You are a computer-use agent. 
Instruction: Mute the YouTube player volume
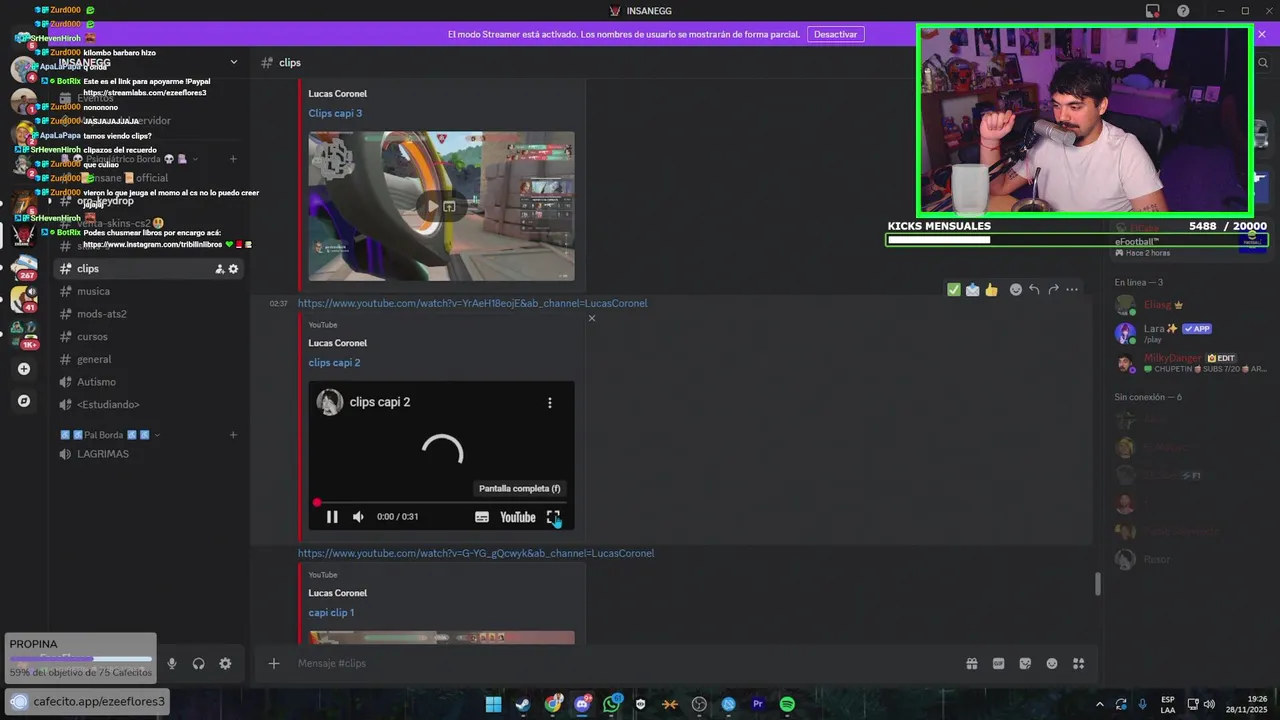pyautogui.click(x=358, y=517)
